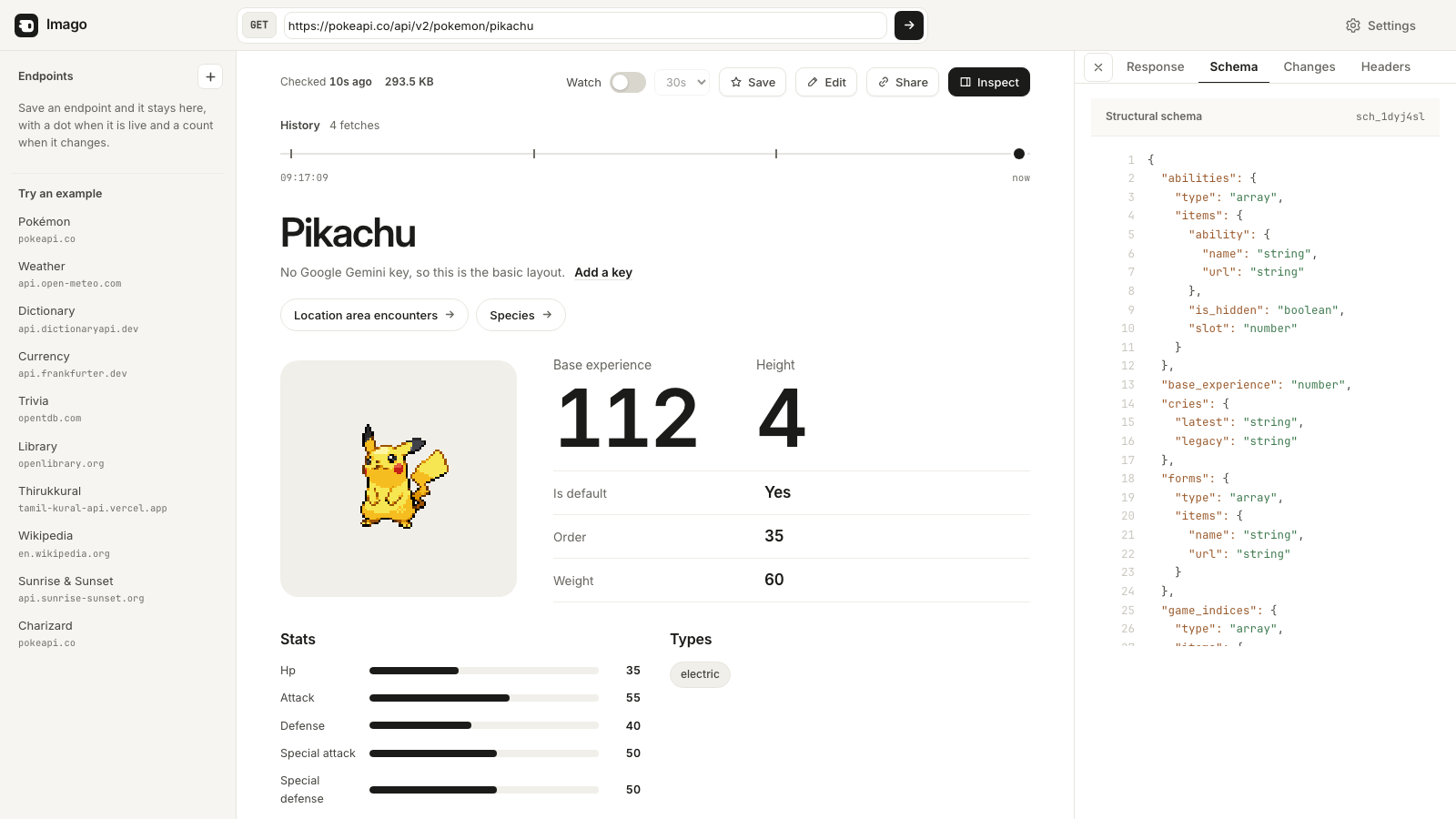Toggle the Inspect panel button
Screen dimensions: 1456x819
click(x=989, y=82)
